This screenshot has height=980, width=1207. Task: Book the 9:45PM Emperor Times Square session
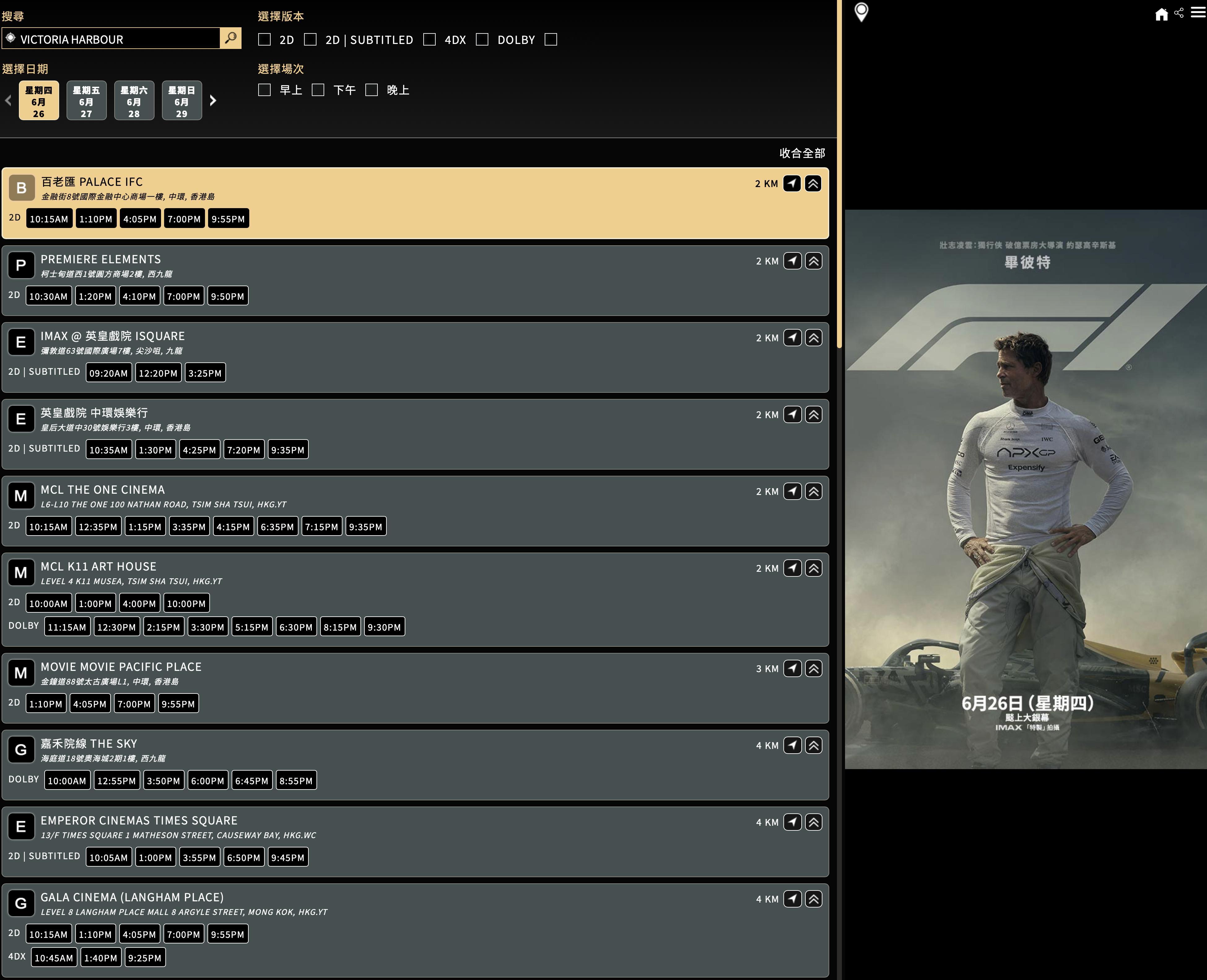pyautogui.click(x=288, y=857)
